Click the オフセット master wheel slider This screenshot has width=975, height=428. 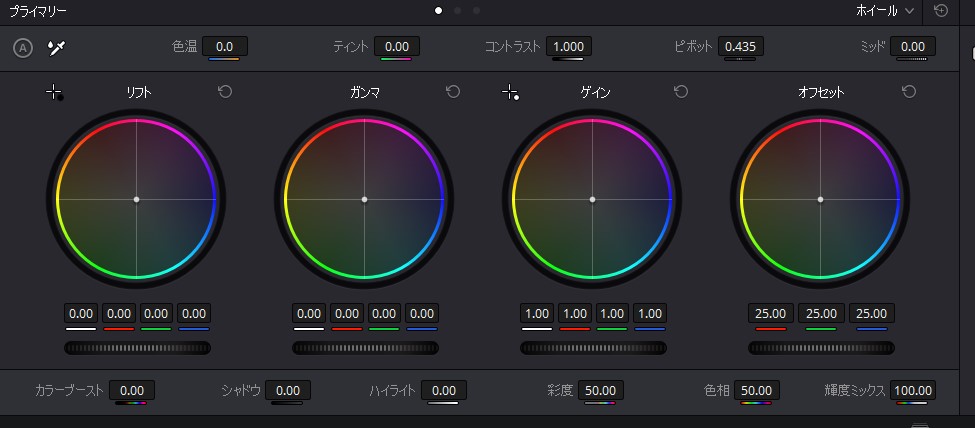tap(821, 348)
